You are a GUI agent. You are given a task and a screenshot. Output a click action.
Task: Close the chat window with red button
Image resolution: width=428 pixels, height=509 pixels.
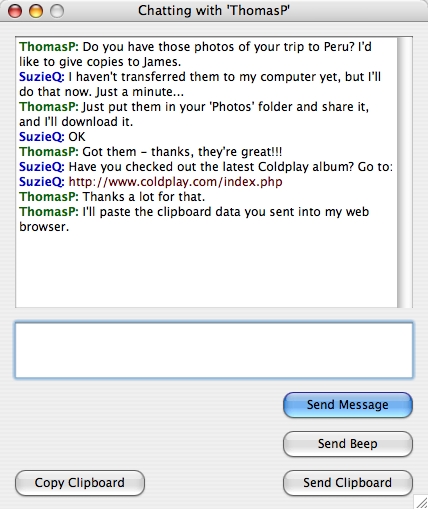(15, 11)
